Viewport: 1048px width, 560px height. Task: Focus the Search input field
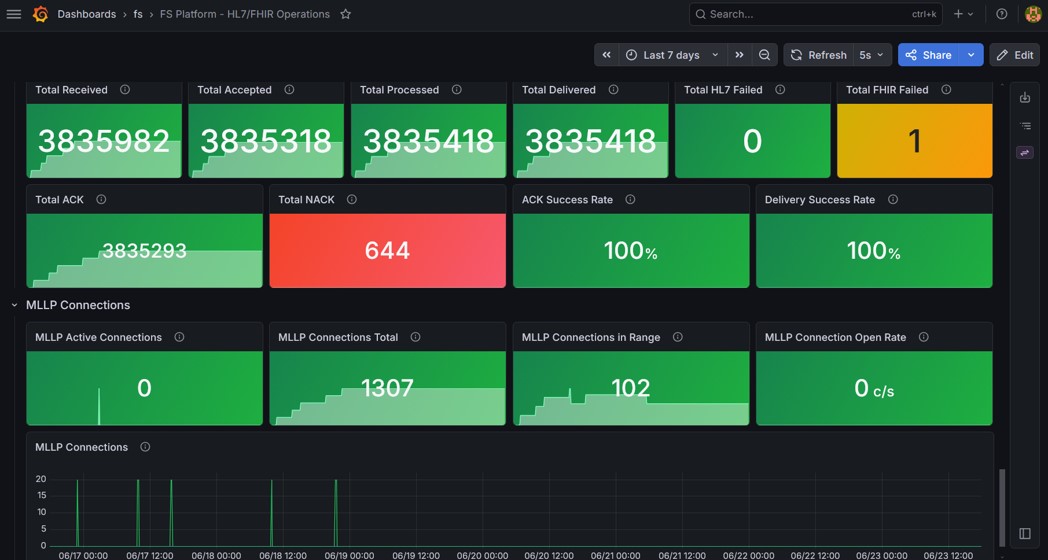click(815, 14)
